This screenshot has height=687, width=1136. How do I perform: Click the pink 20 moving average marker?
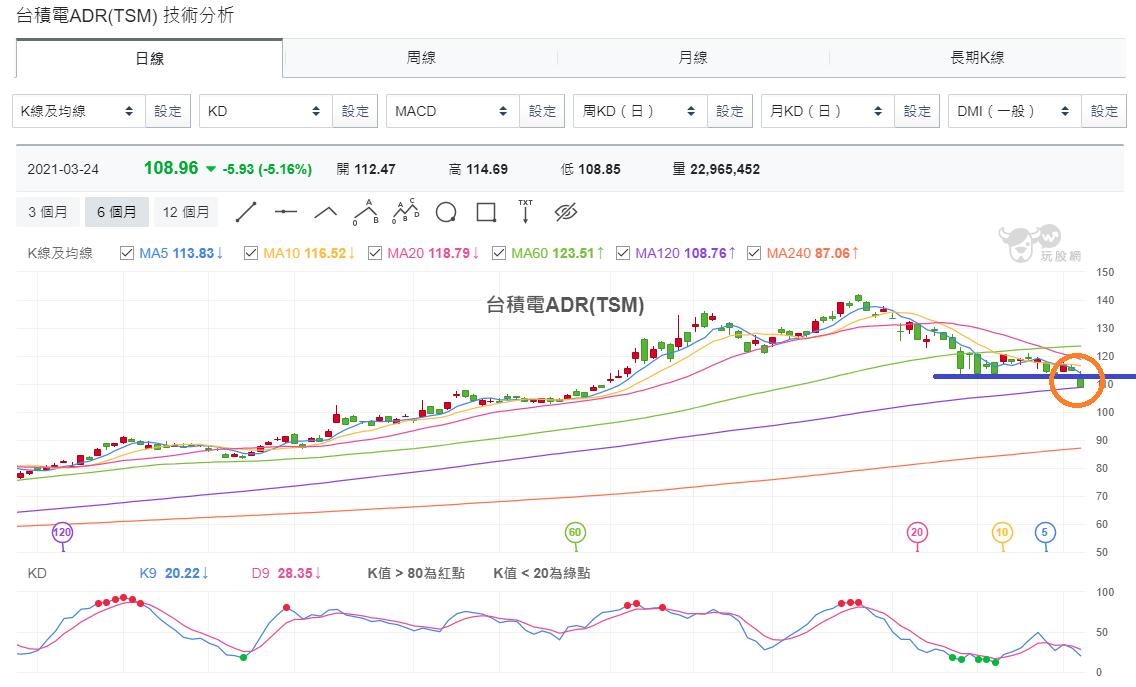point(917,533)
